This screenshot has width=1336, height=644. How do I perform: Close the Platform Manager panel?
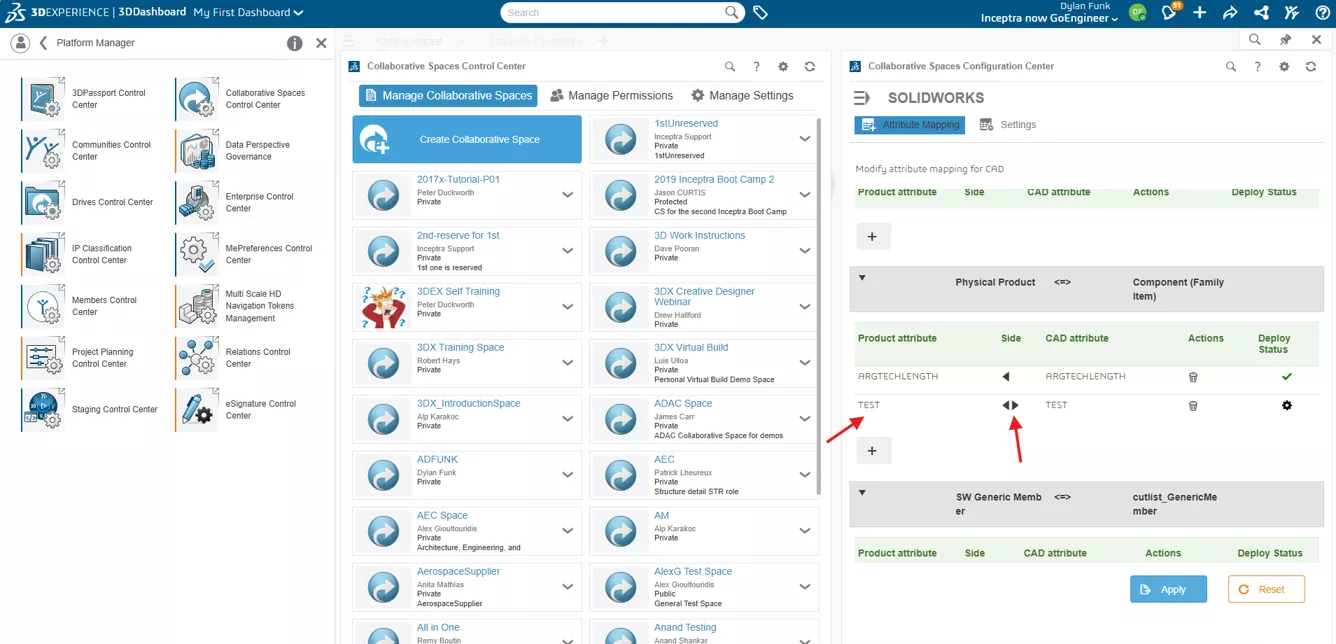[321, 43]
